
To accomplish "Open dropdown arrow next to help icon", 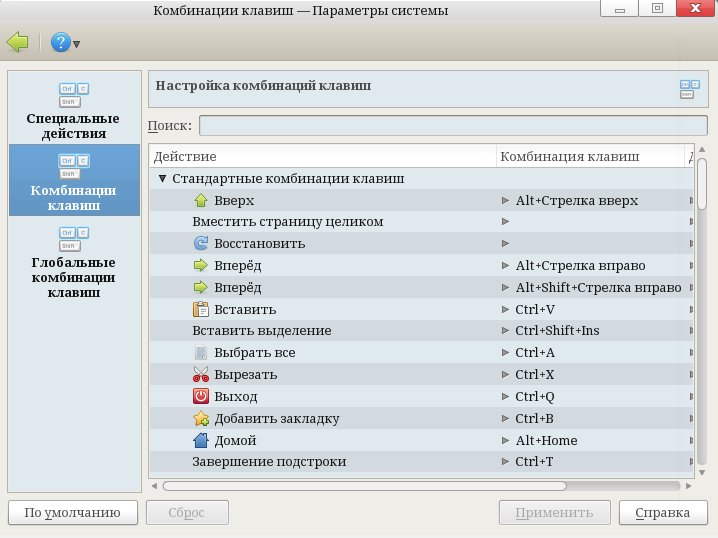I will [x=76, y=44].
